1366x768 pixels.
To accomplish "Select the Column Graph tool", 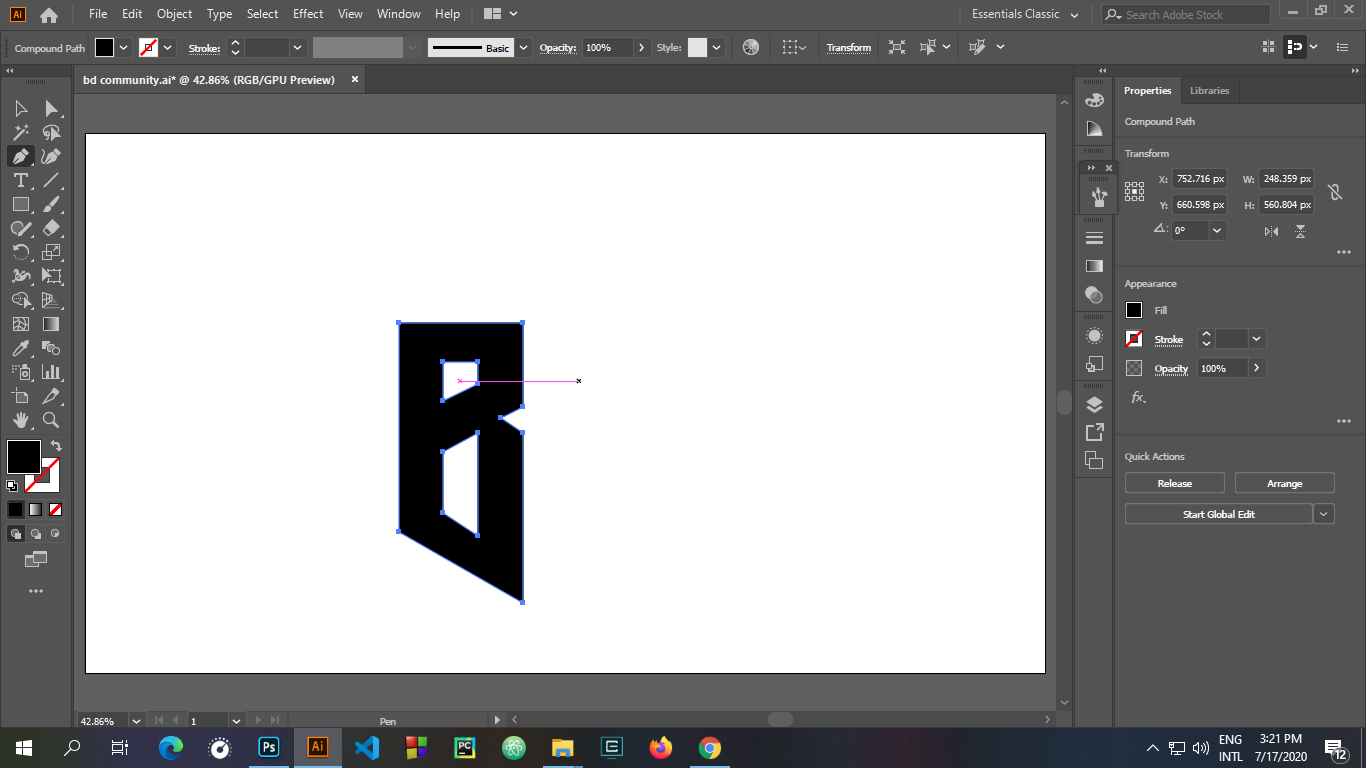I will tap(51, 372).
